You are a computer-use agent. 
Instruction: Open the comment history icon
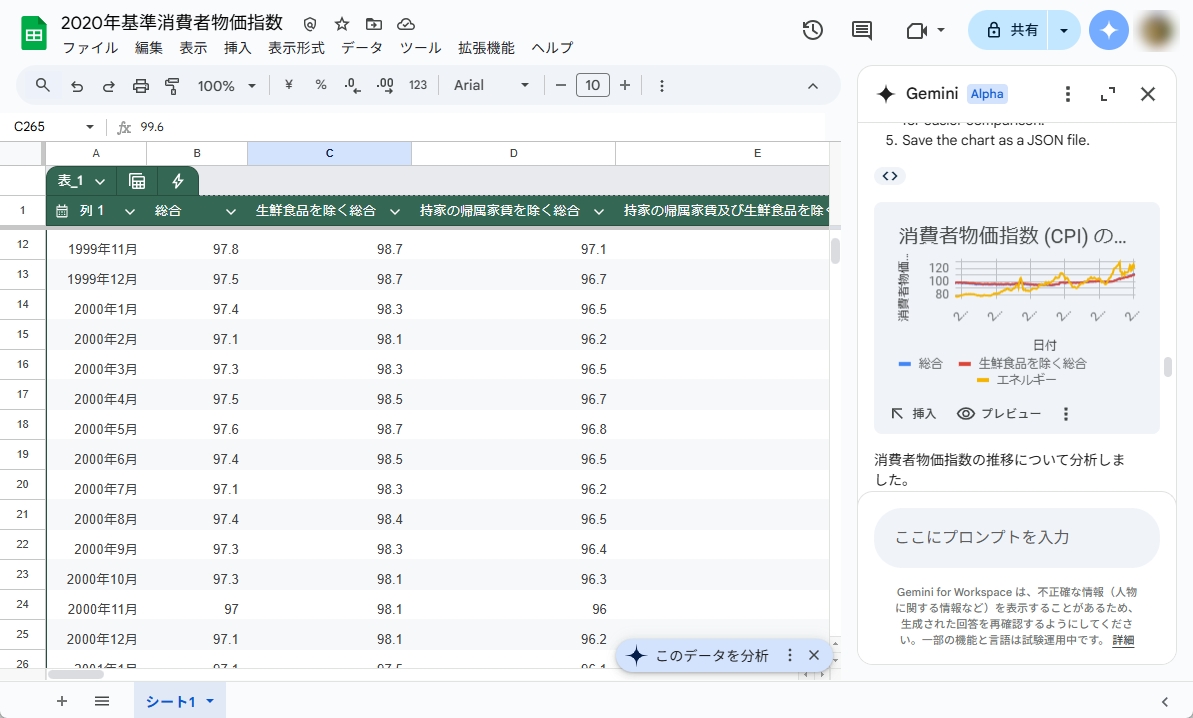(861, 30)
